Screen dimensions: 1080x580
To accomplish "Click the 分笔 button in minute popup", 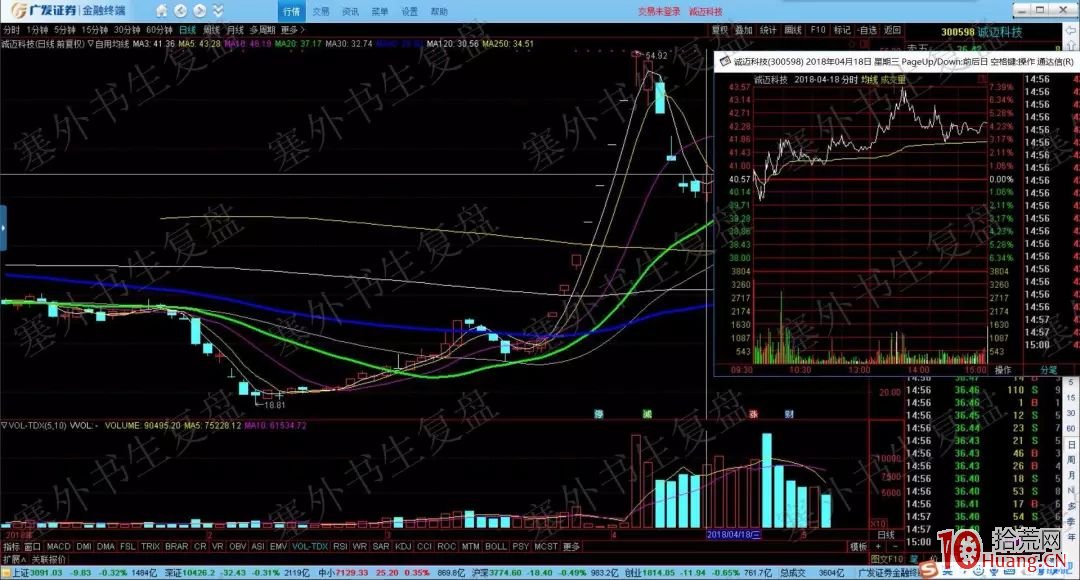I will tap(1048, 370).
